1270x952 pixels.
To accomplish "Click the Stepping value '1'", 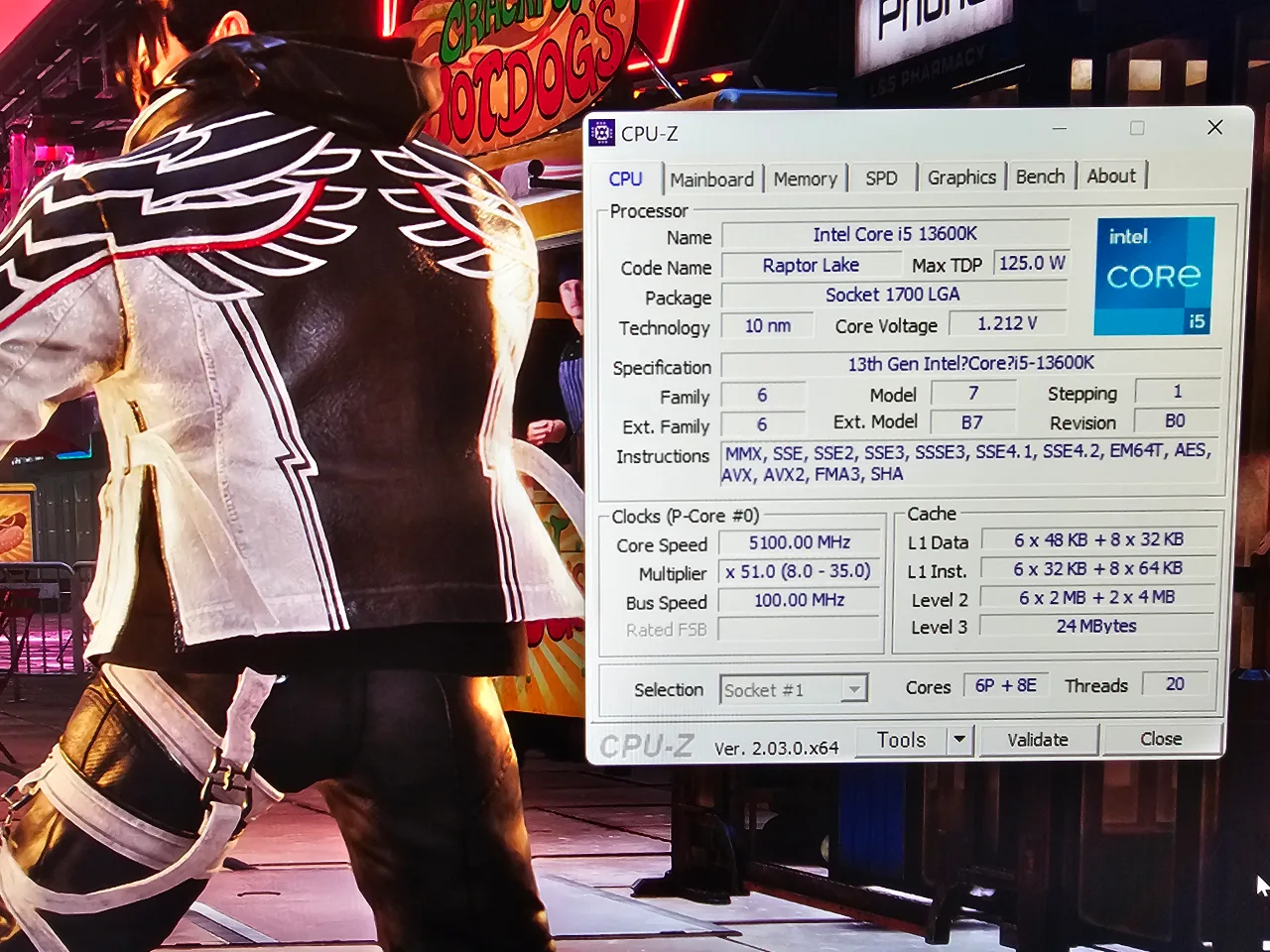I will pos(1178,392).
